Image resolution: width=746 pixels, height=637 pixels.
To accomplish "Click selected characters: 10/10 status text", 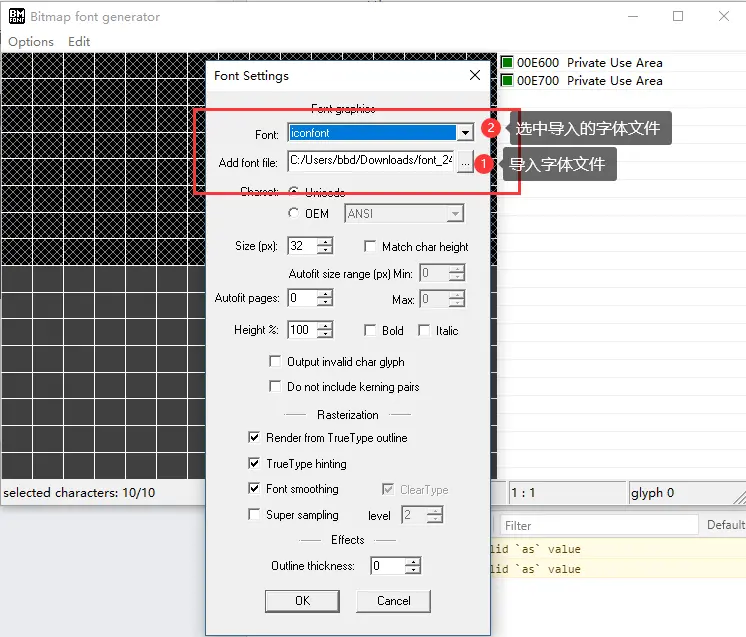I will [79, 493].
